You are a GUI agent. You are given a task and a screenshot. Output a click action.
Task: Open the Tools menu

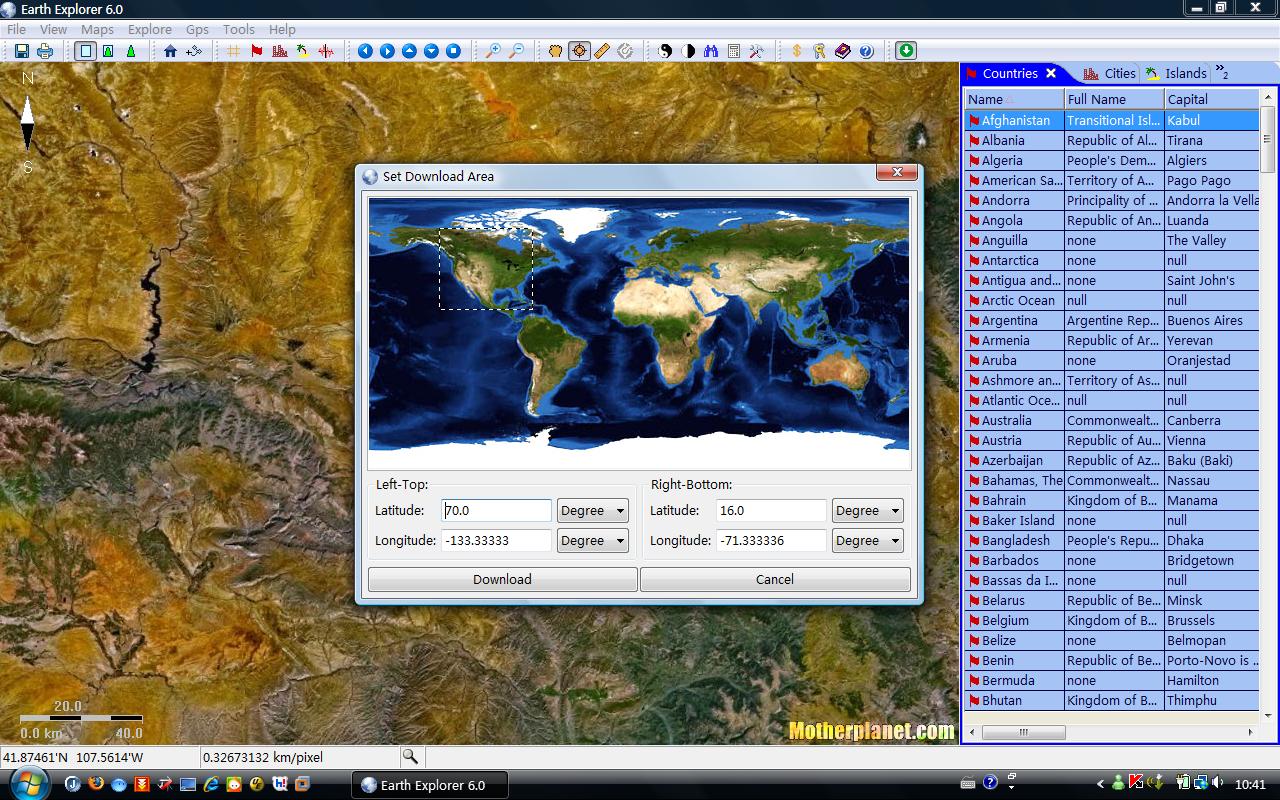(238, 29)
